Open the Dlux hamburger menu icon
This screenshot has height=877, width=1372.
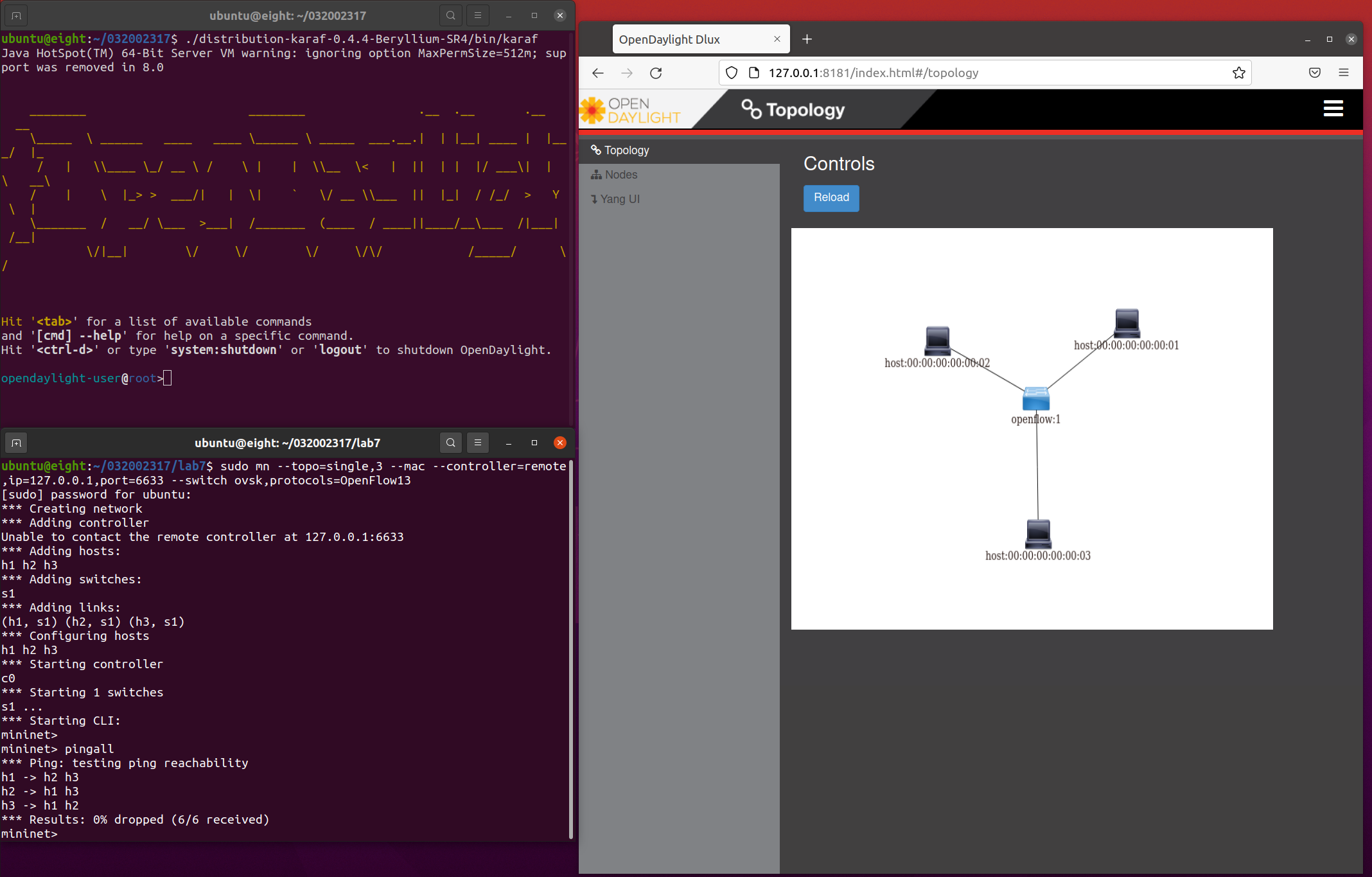(x=1333, y=109)
